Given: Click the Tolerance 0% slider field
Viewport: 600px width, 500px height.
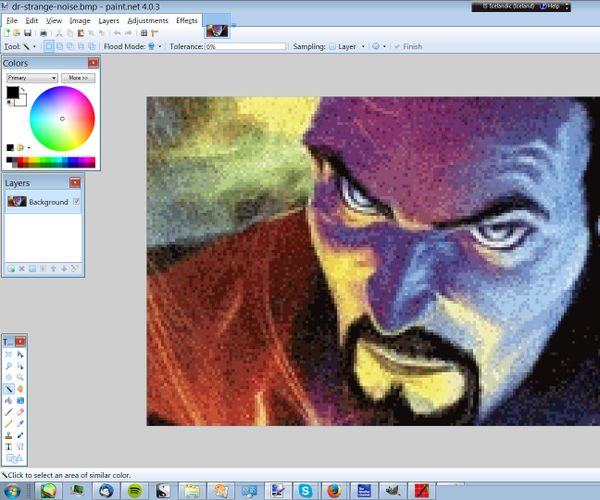Looking at the screenshot, I should tap(246, 47).
